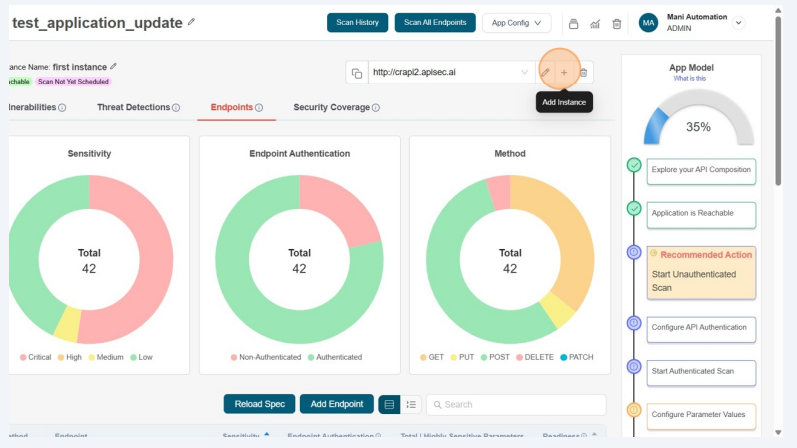This screenshot has height=448, width=797.
Task: Toggle the Critical legend item in Sensitivity chart
Action: (37, 357)
